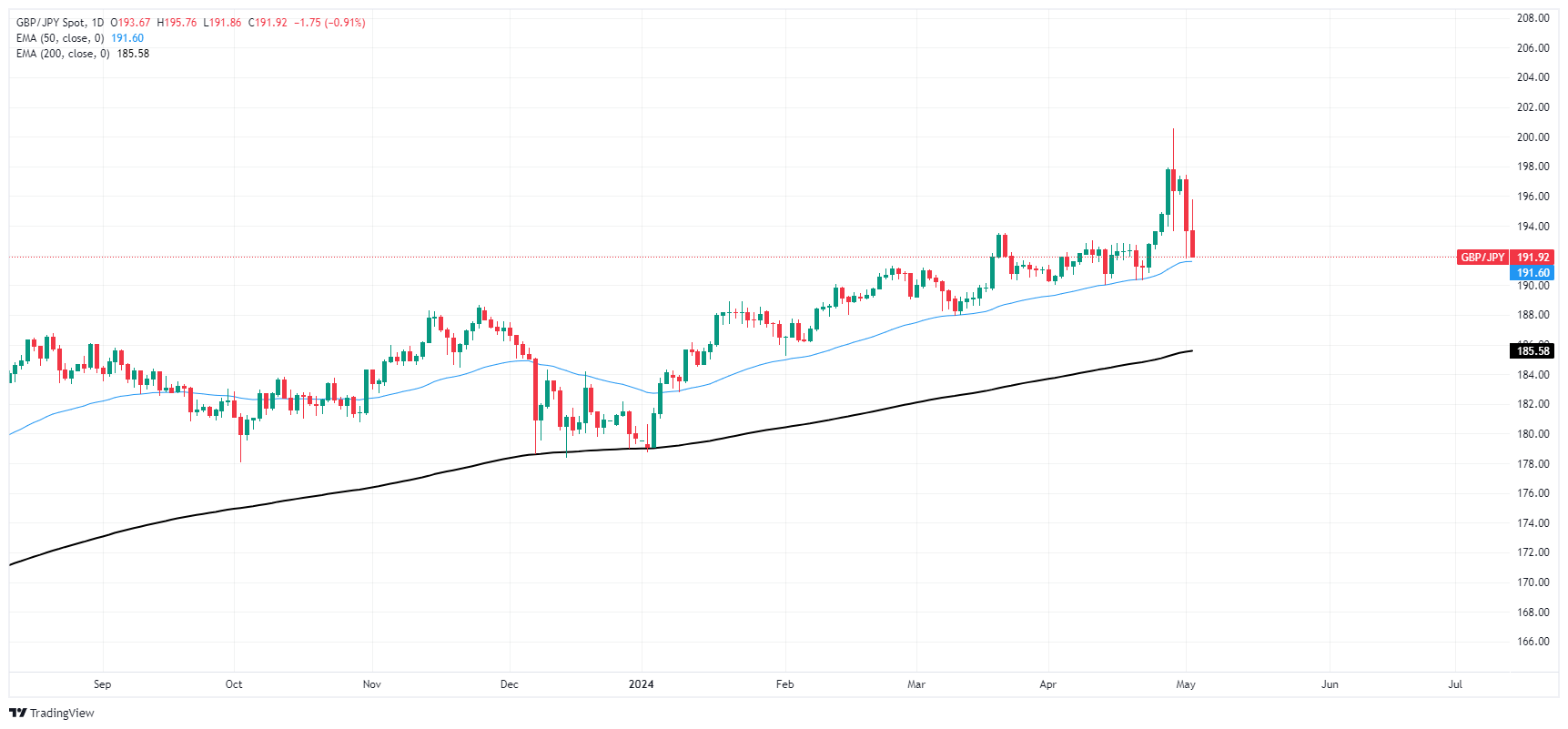The width and height of the screenshot is (1568, 729).
Task: Click the 185.58 value in EMA 200 legend
Action: [133, 54]
